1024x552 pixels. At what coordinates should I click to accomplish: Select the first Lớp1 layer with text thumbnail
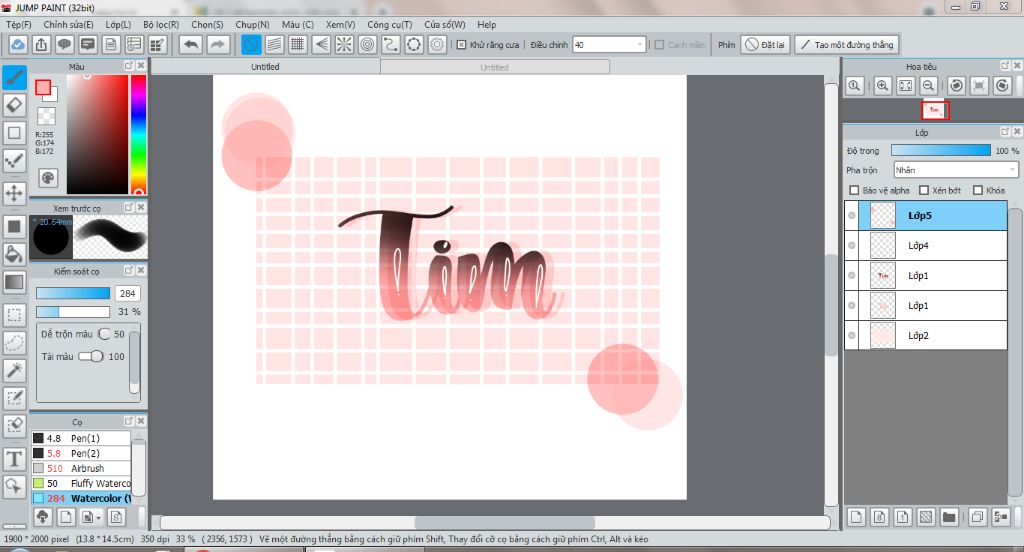tap(926, 276)
